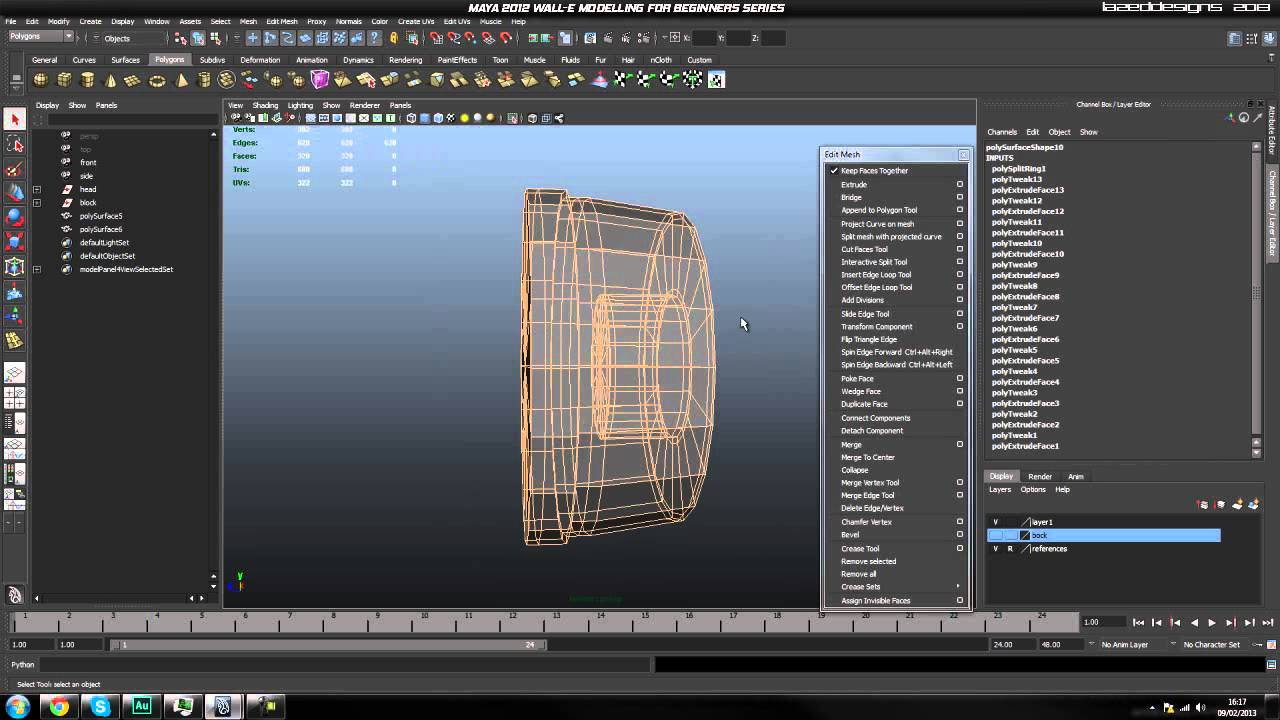Go to start of playback range

[1138, 622]
